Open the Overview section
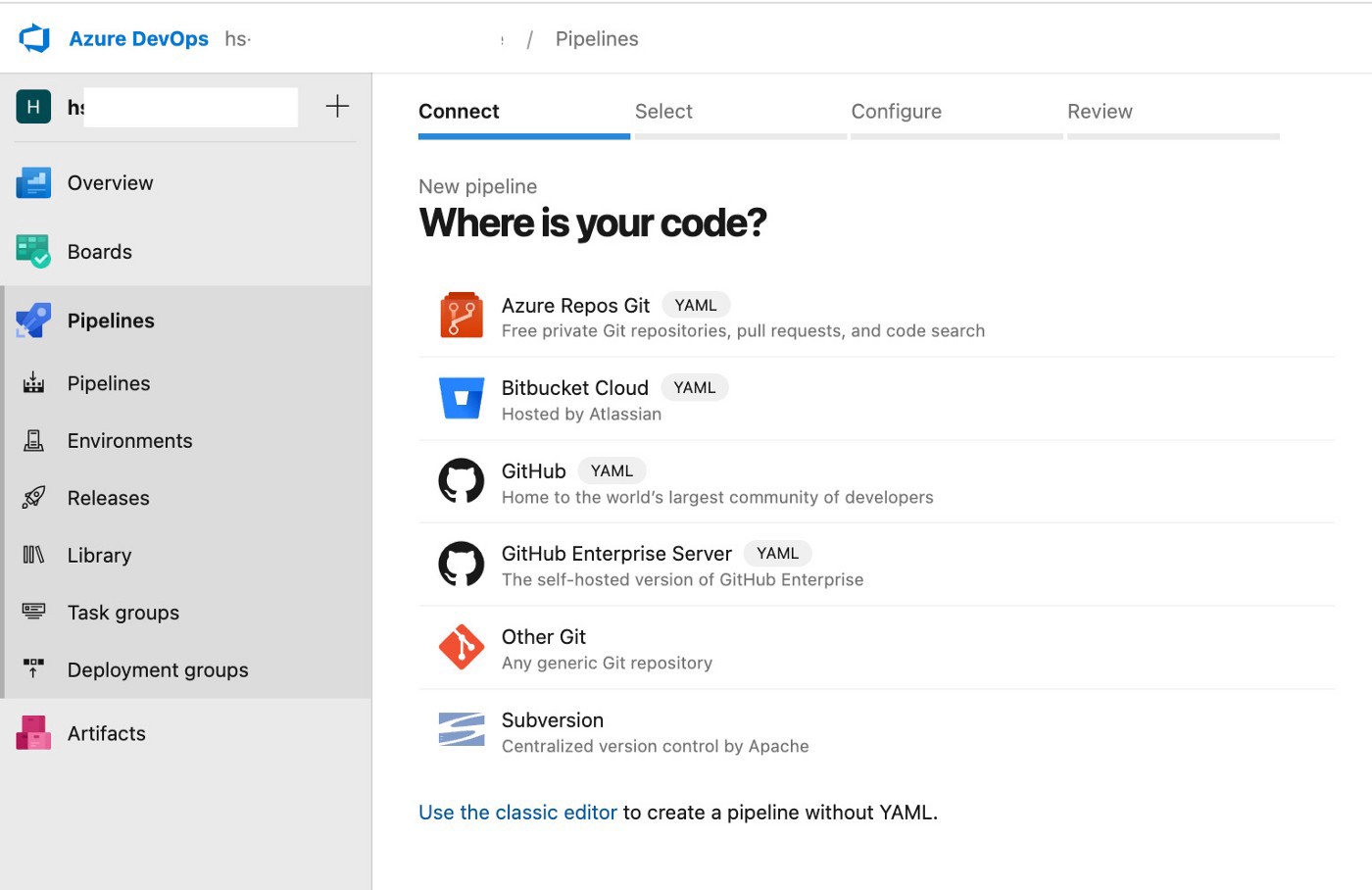 click(110, 182)
